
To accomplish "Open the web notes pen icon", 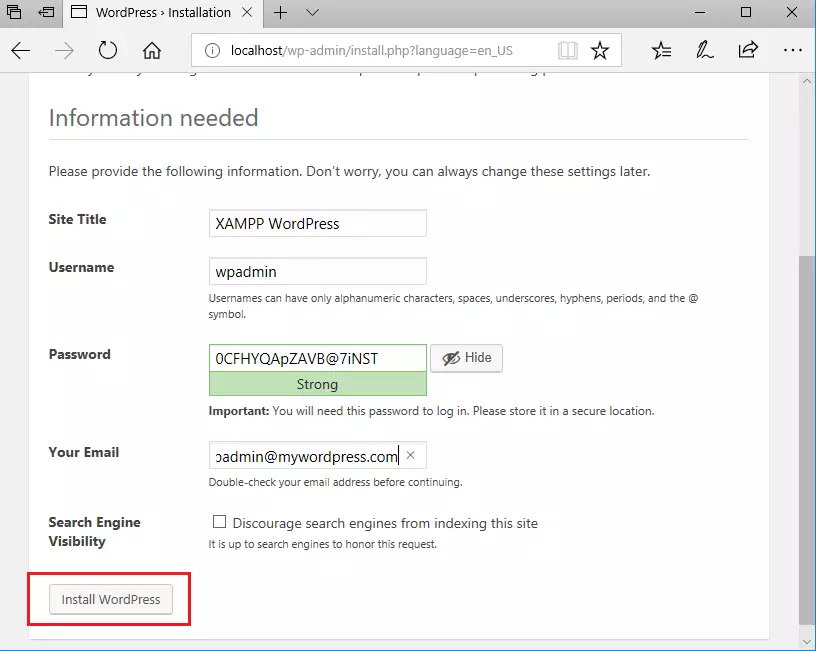I will click(x=705, y=50).
